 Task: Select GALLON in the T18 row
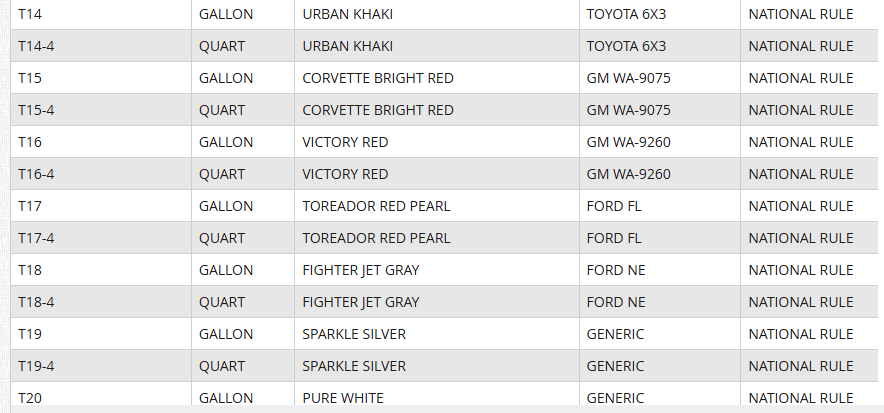[x=226, y=270]
